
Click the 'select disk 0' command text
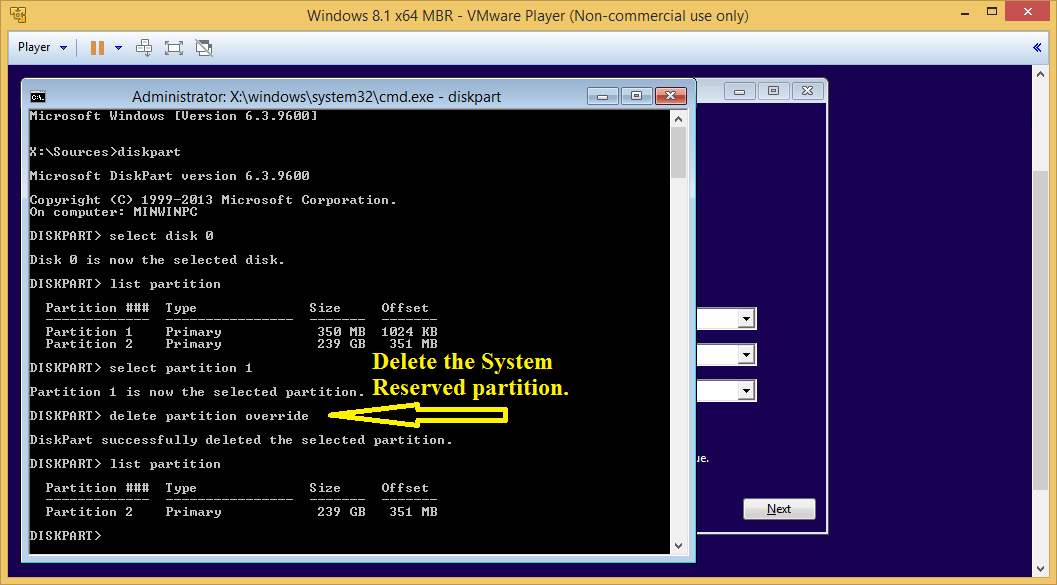tap(161, 236)
